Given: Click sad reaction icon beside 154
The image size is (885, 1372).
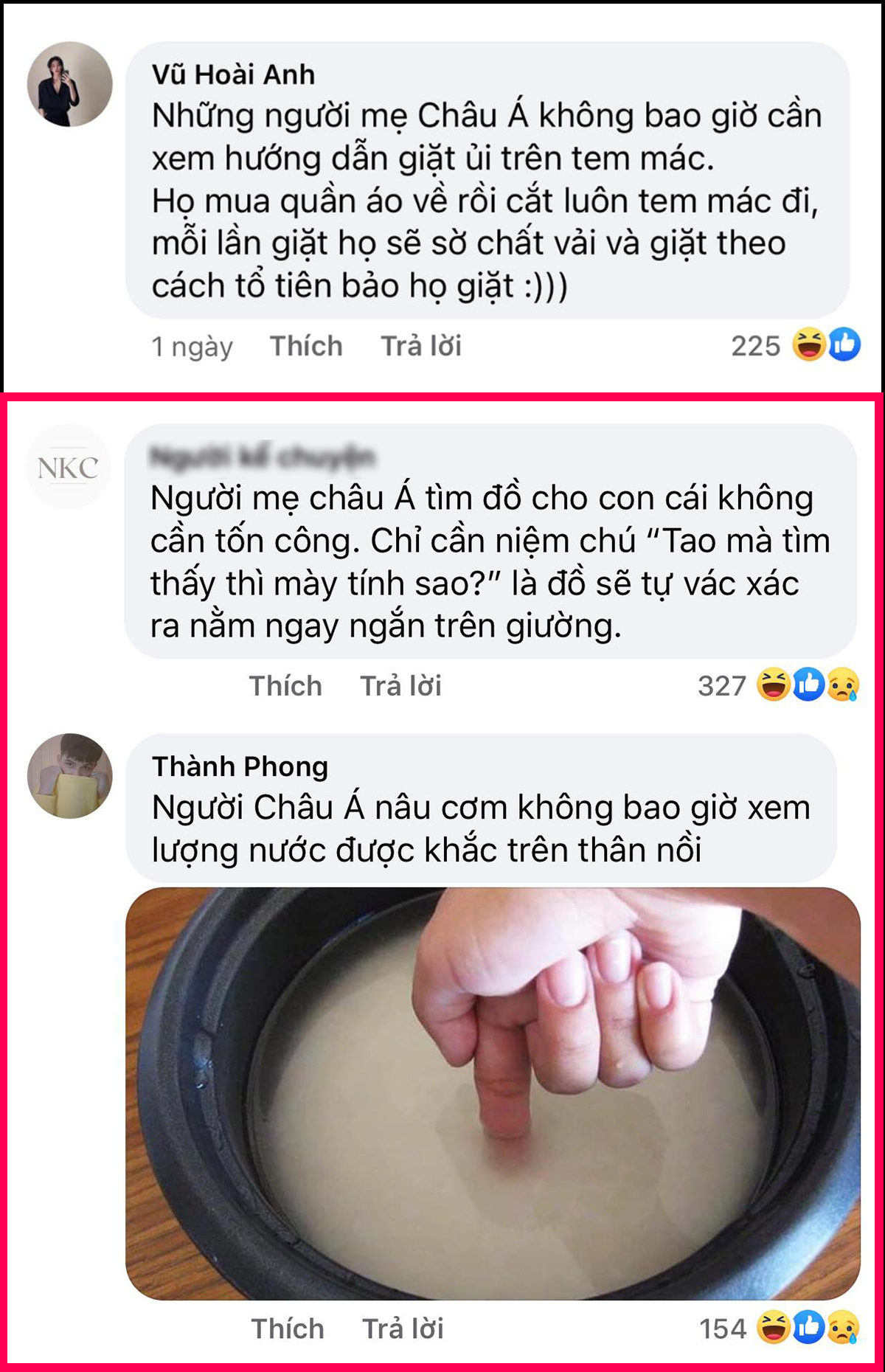Looking at the screenshot, I should 843,1328.
